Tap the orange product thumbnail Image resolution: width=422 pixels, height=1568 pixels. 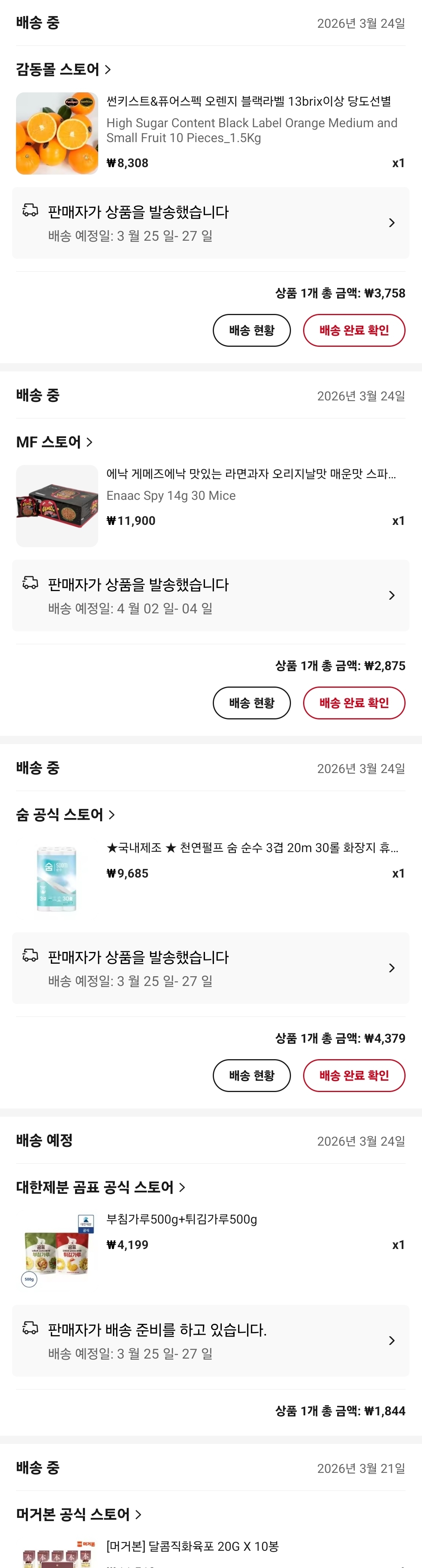[x=57, y=133]
